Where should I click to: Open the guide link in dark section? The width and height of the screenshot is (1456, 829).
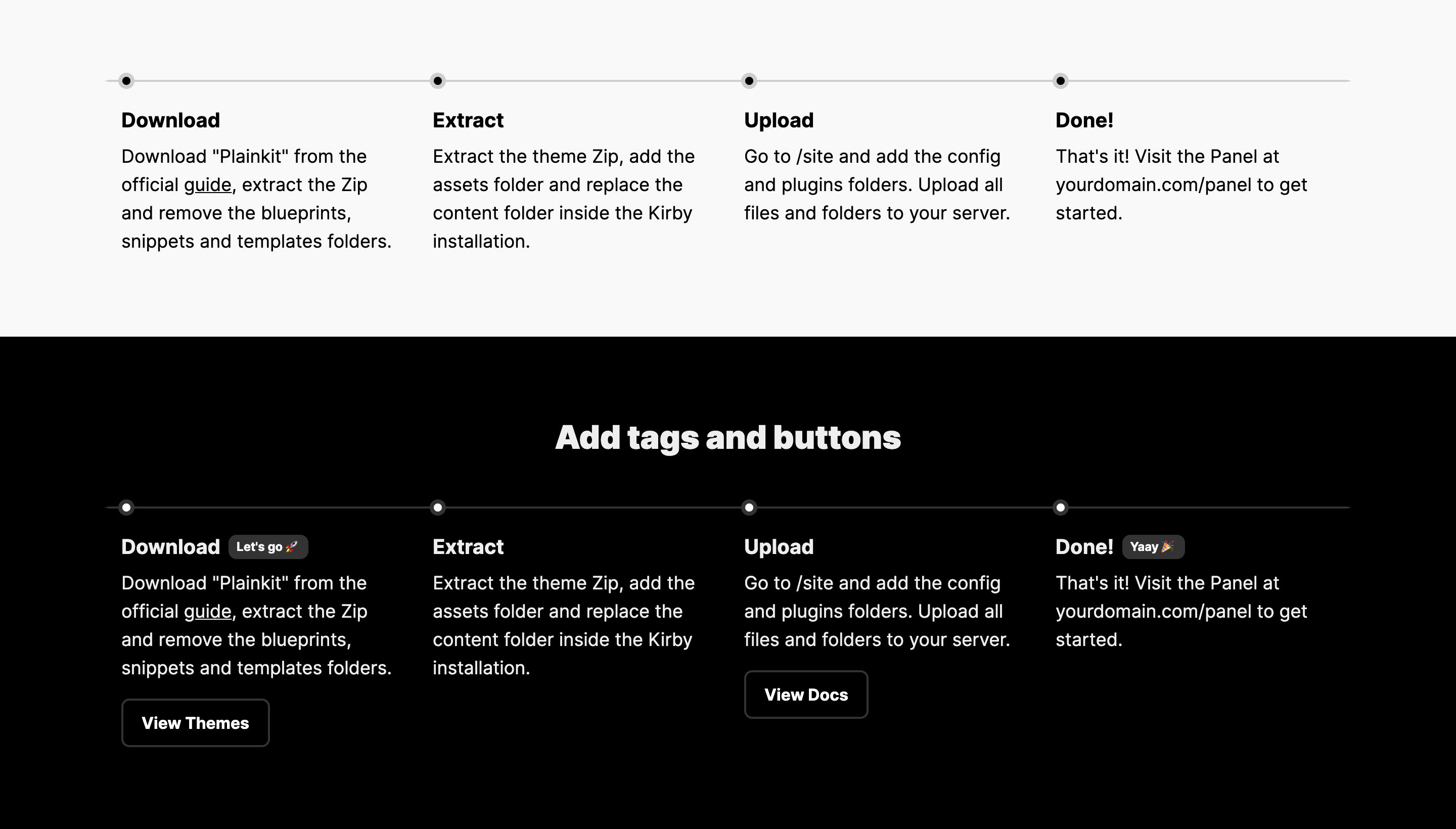[x=207, y=611]
